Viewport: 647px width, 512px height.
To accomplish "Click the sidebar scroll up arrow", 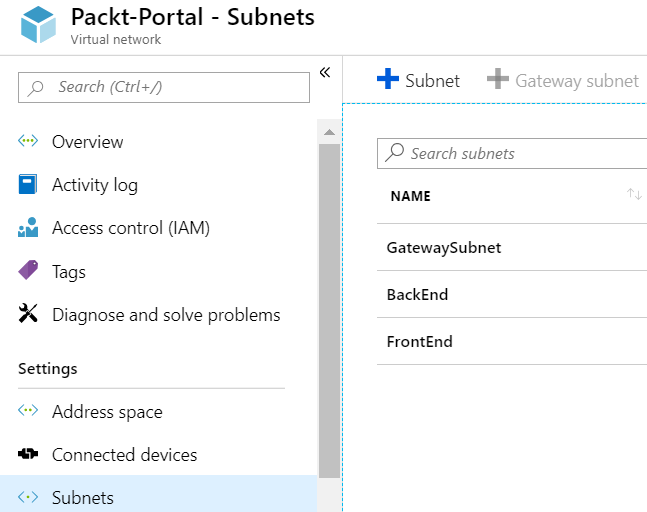I will (x=329, y=132).
